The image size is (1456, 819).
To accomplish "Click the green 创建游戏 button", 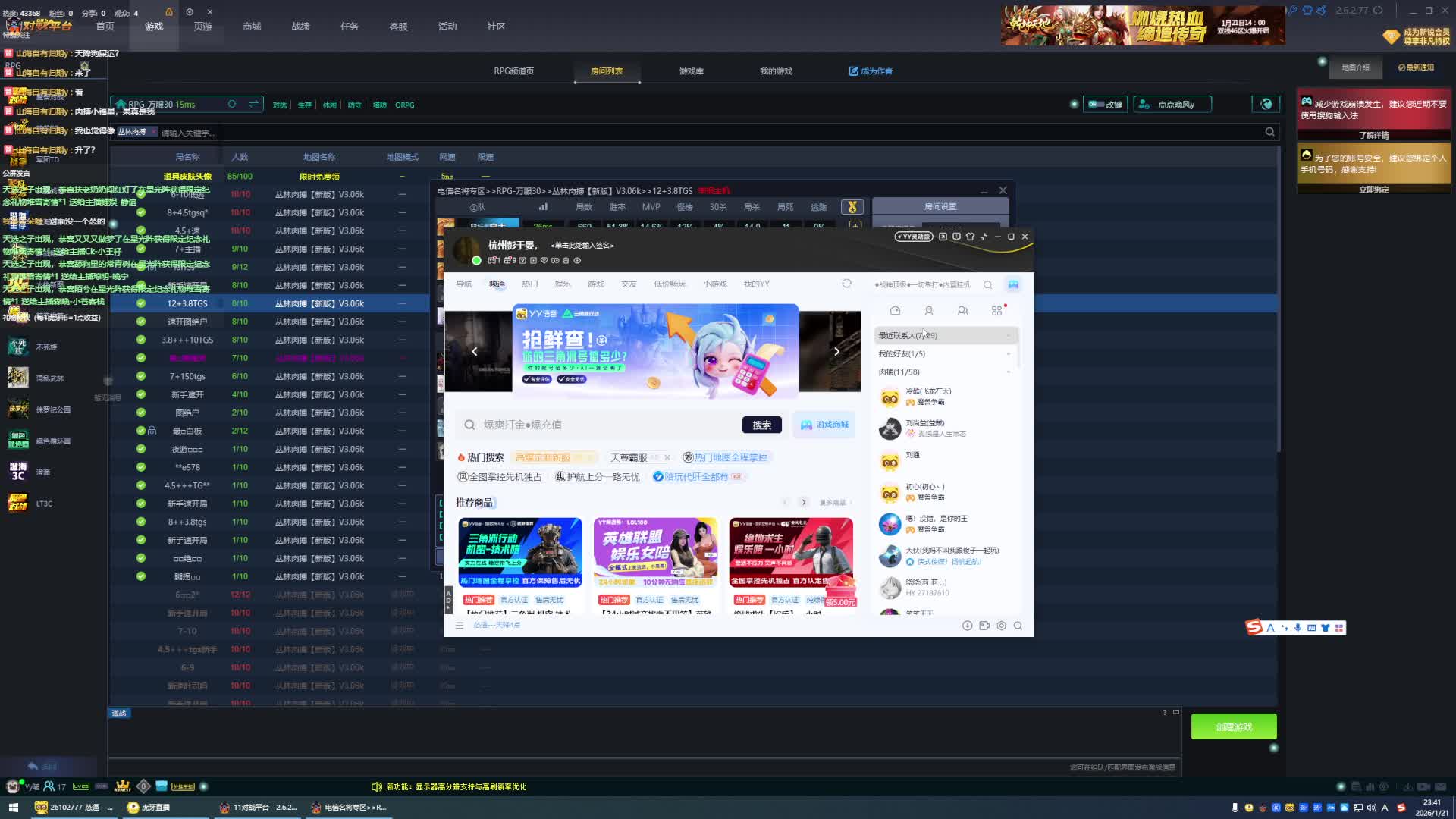I will (1233, 726).
